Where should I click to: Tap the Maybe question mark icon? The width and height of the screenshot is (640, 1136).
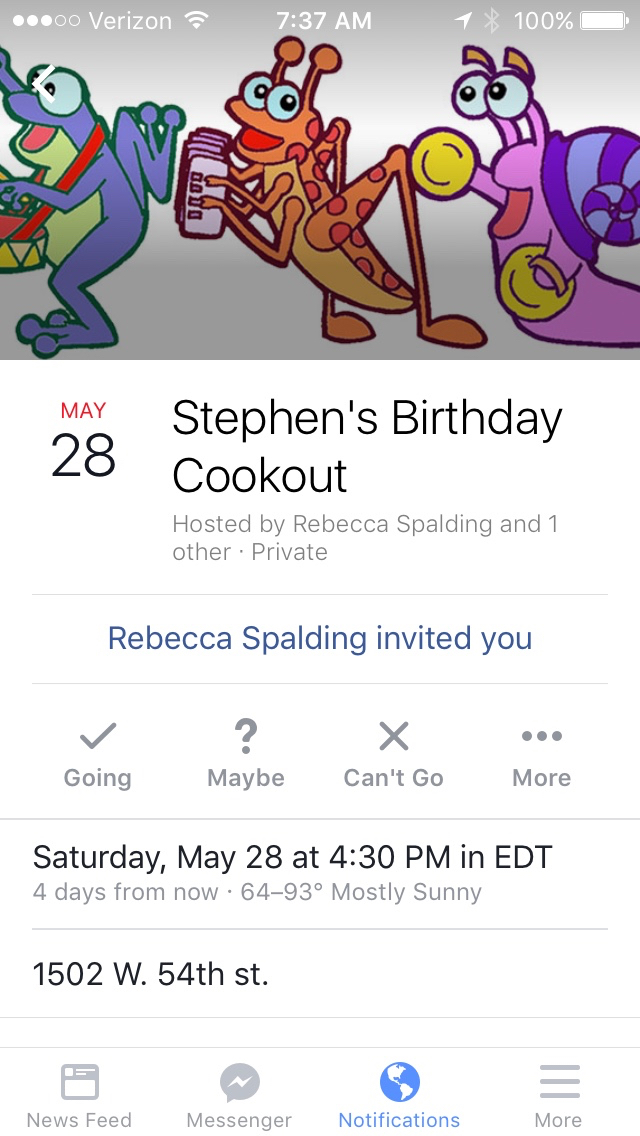[x=246, y=738]
